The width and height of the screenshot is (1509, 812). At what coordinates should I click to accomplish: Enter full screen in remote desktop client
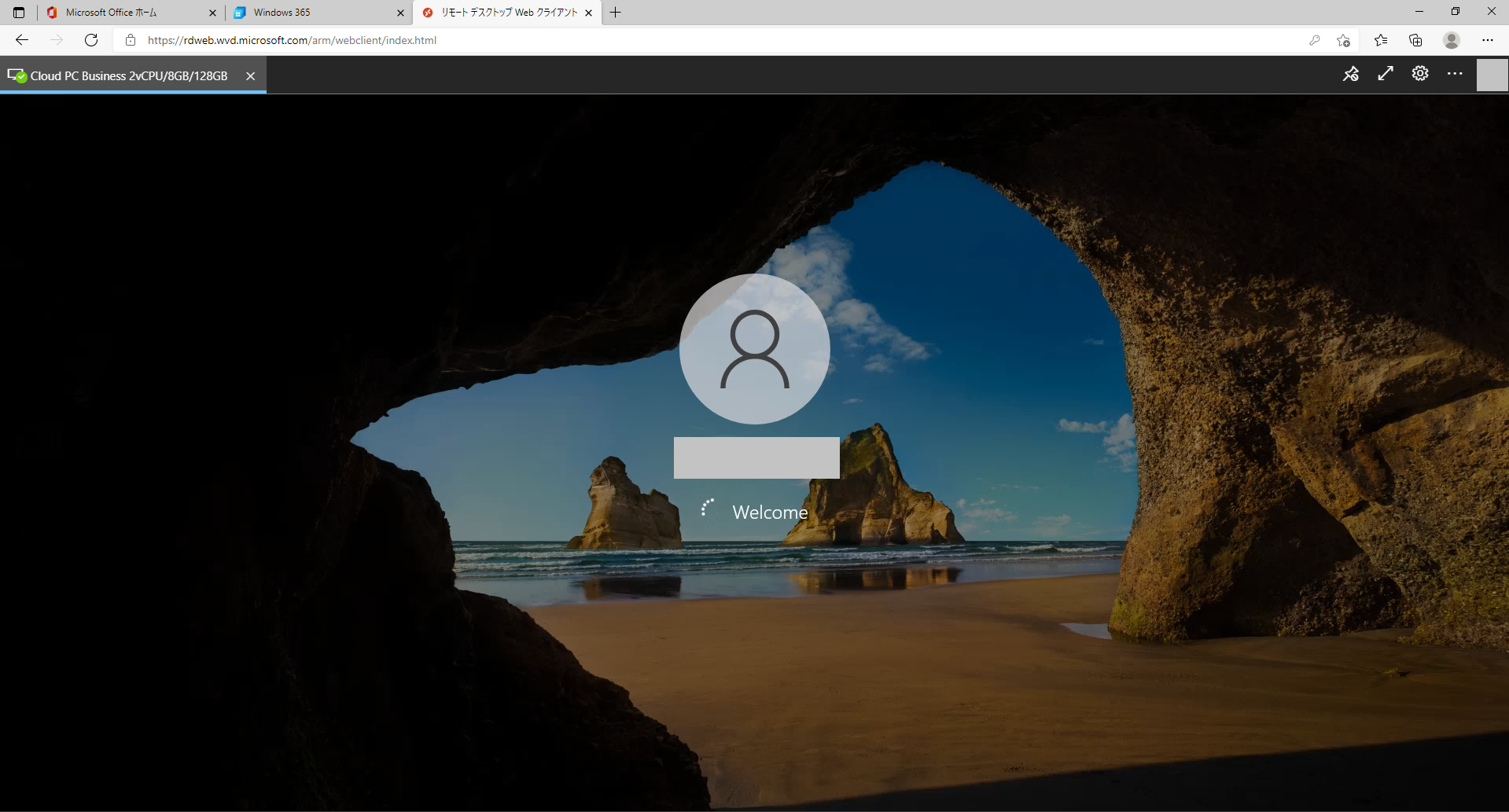tap(1386, 74)
